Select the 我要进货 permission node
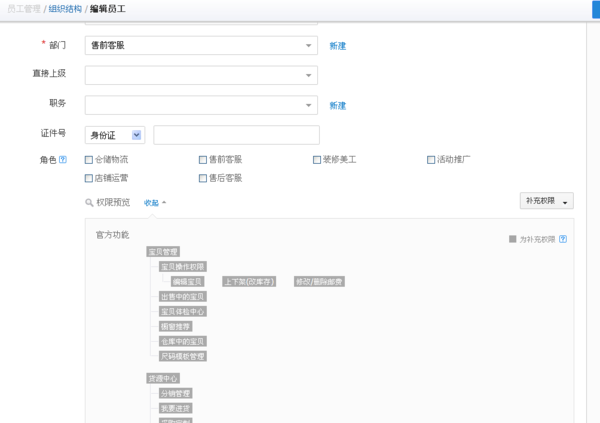The width and height of the screenshot is (600, 423). (x=175, y=408)
